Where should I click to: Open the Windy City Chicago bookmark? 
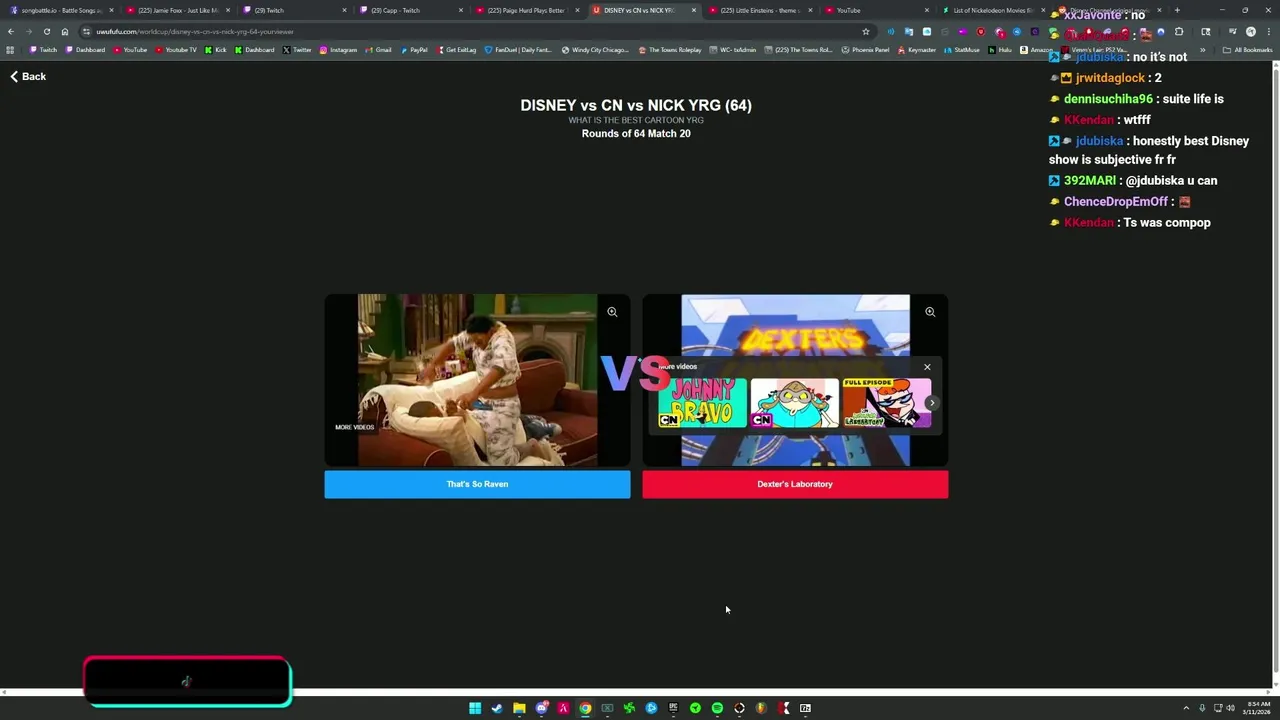coord(595,50)
